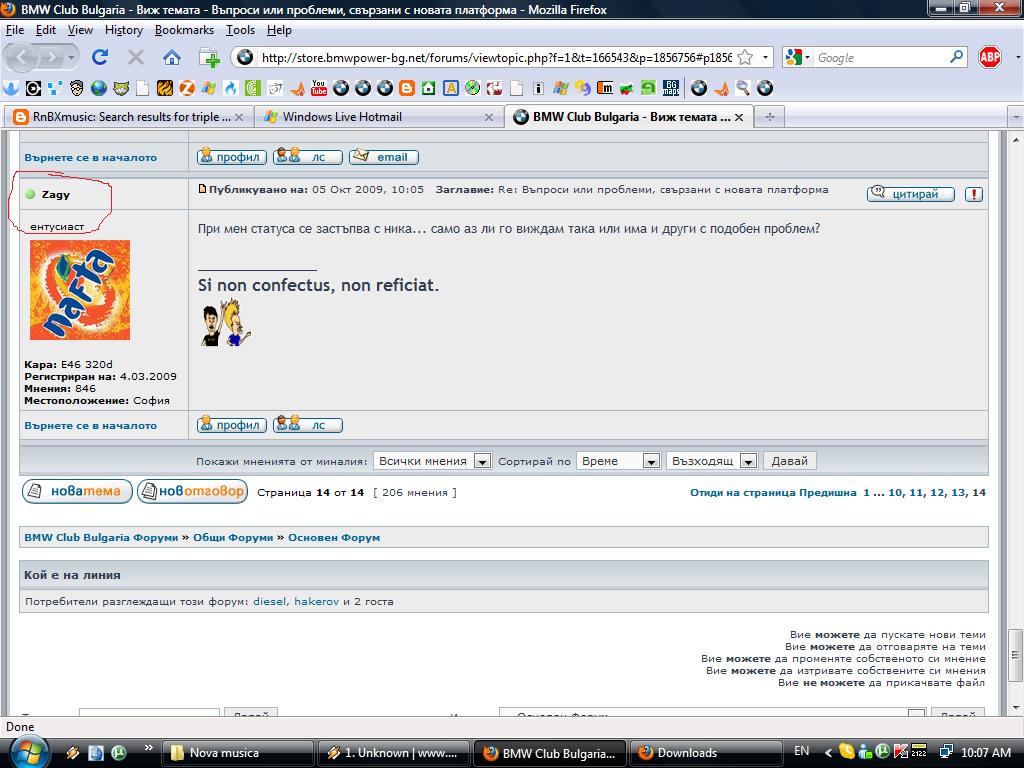Open a new tab with the plus button

coord(769,117)
